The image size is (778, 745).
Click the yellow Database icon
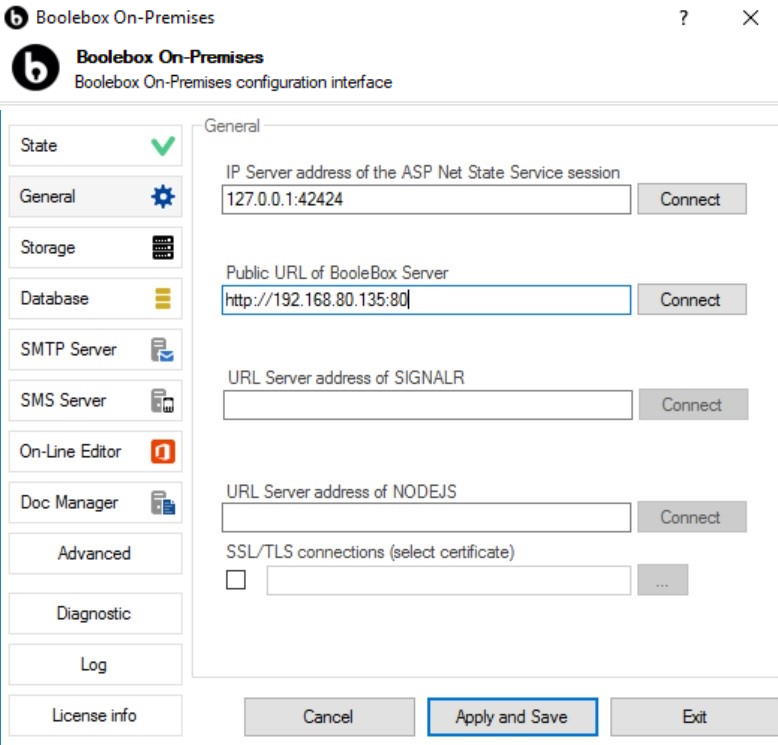pos(163,298)
